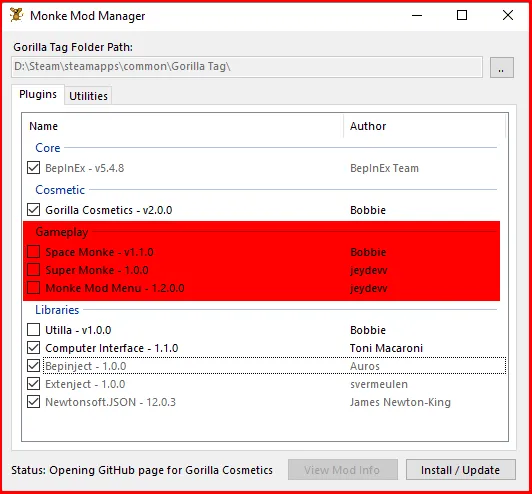This screenshot has width=532, height=494.
Task: Click the status text about Gorilla Cosmetics
Action: 142,470
